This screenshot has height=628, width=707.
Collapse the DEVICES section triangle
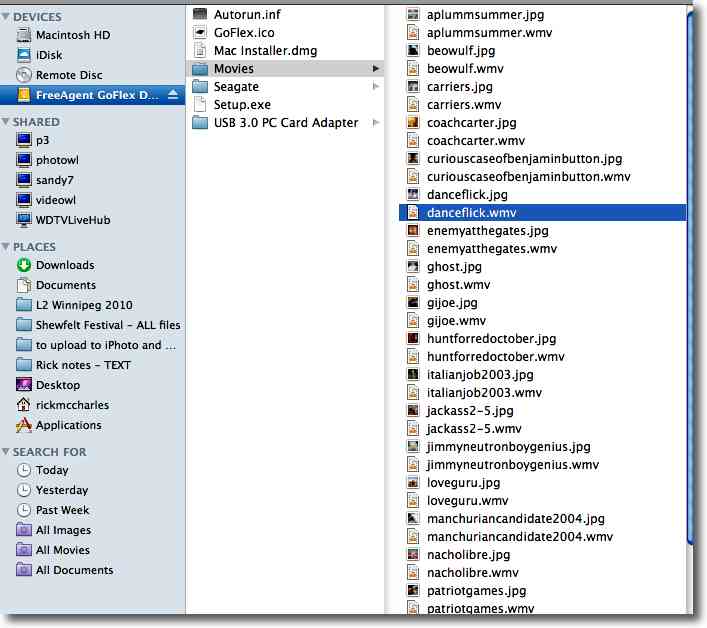6,17
